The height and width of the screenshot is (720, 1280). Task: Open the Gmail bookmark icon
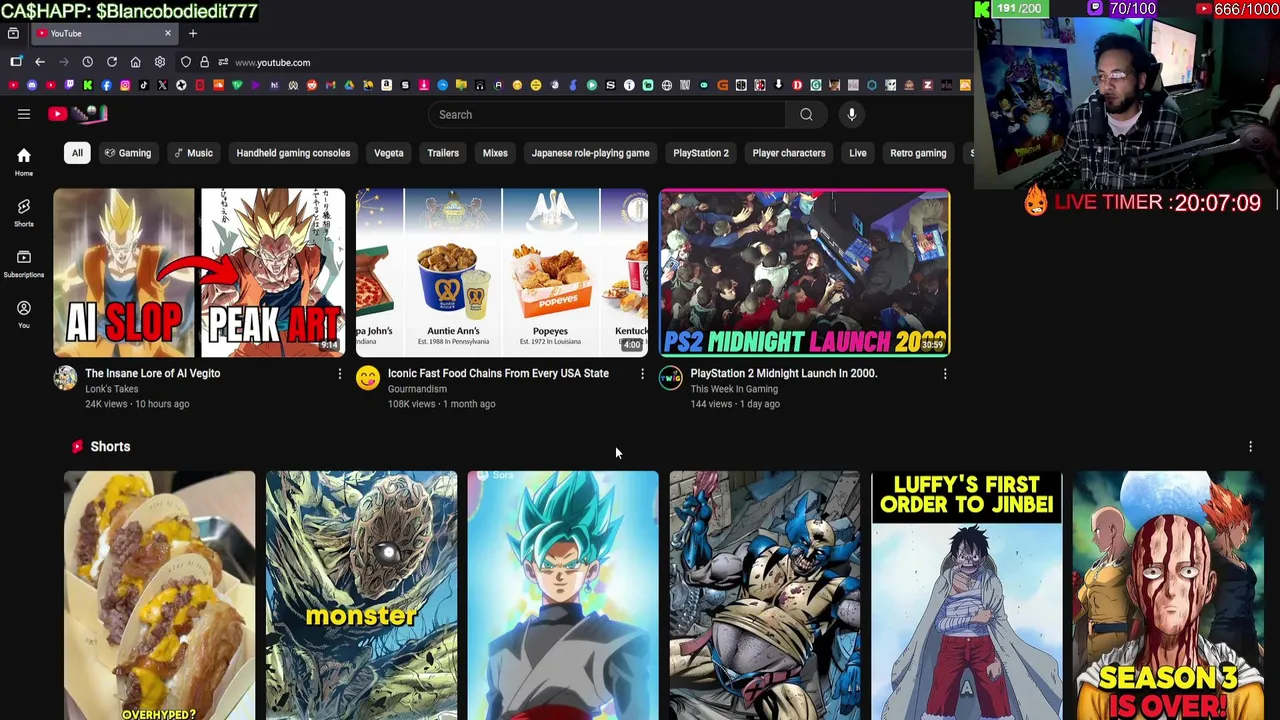point(330,85)
